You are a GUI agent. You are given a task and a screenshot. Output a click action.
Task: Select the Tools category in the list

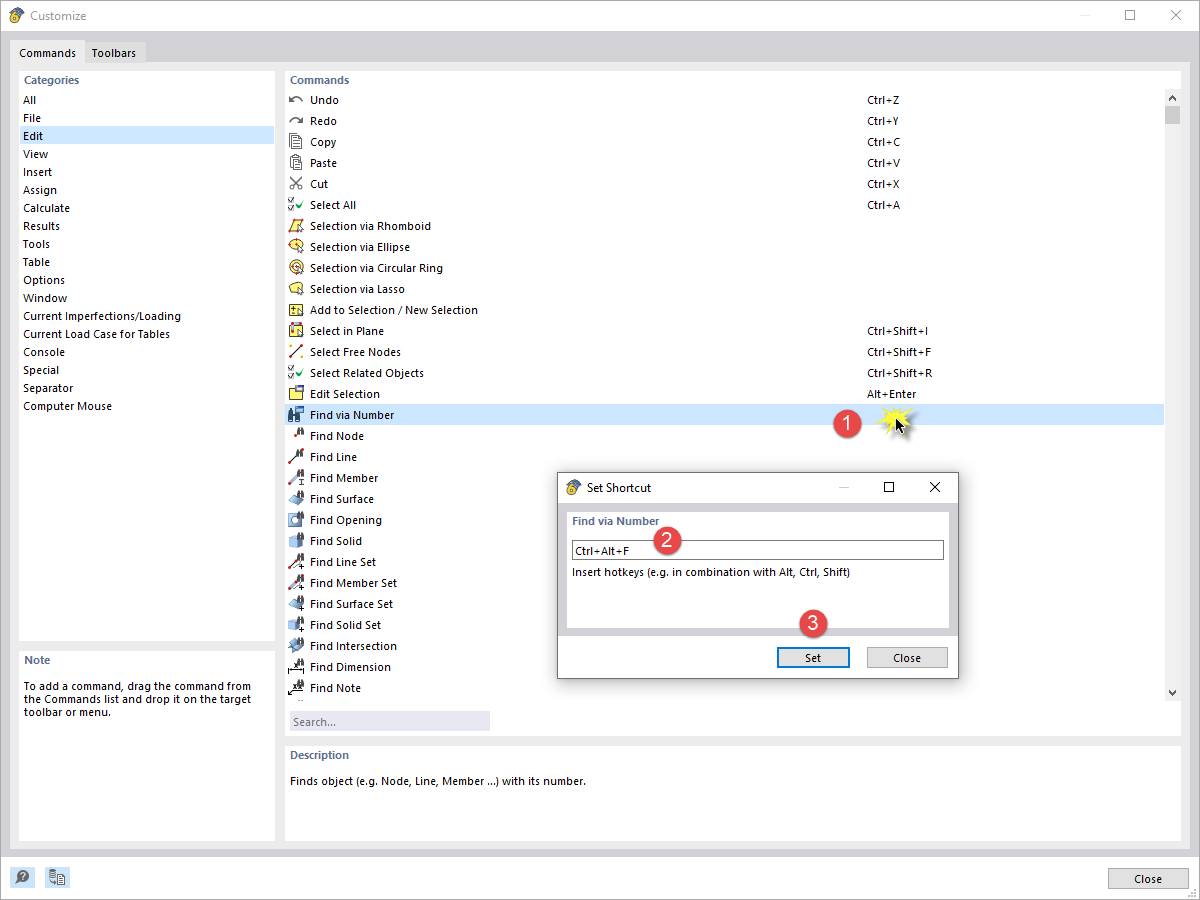tap(35, 243)
